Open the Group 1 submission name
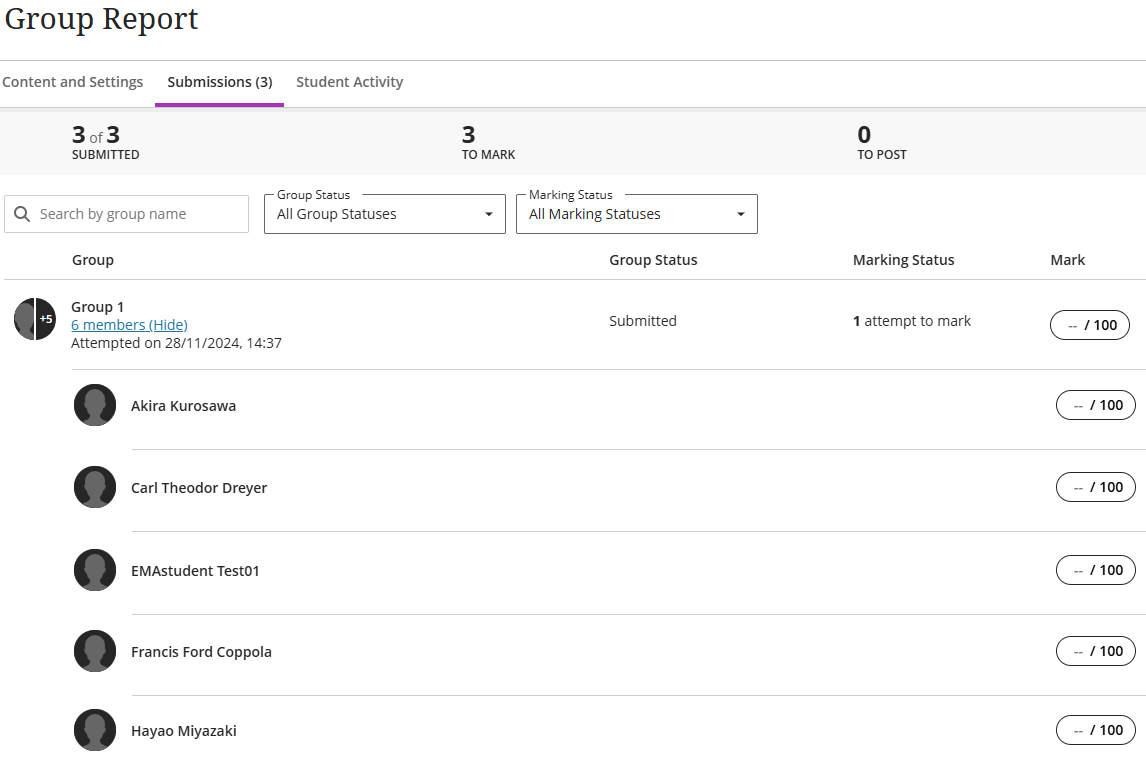This screenshot has height=757, width=1146. coord(97,307)
